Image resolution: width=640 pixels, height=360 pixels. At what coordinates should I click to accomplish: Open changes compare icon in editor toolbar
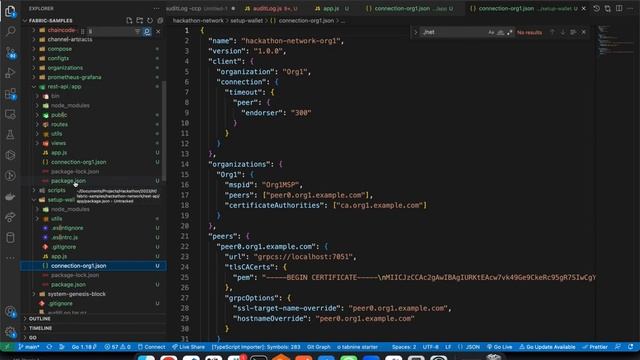(608, 8)
